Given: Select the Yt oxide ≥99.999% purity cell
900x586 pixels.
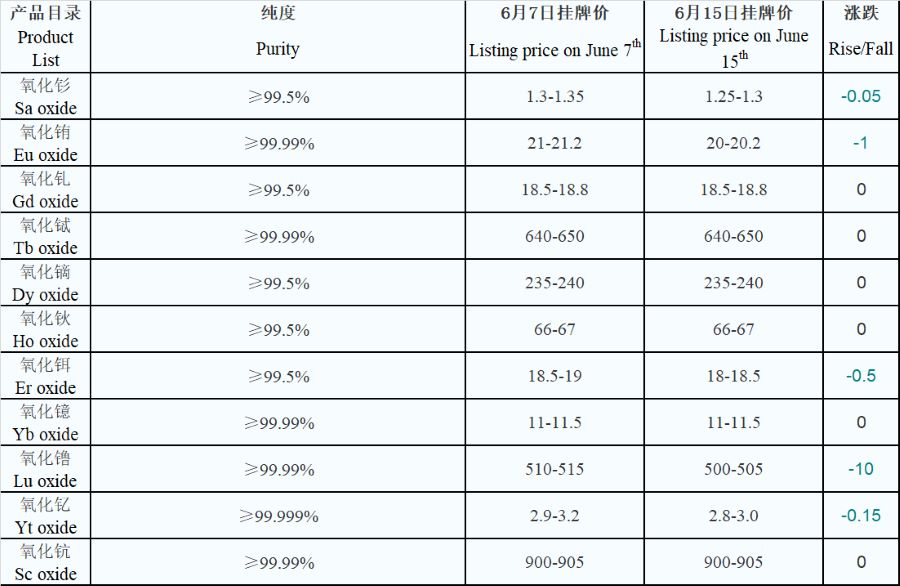Looking at the screenshot, I should (278, 515).
